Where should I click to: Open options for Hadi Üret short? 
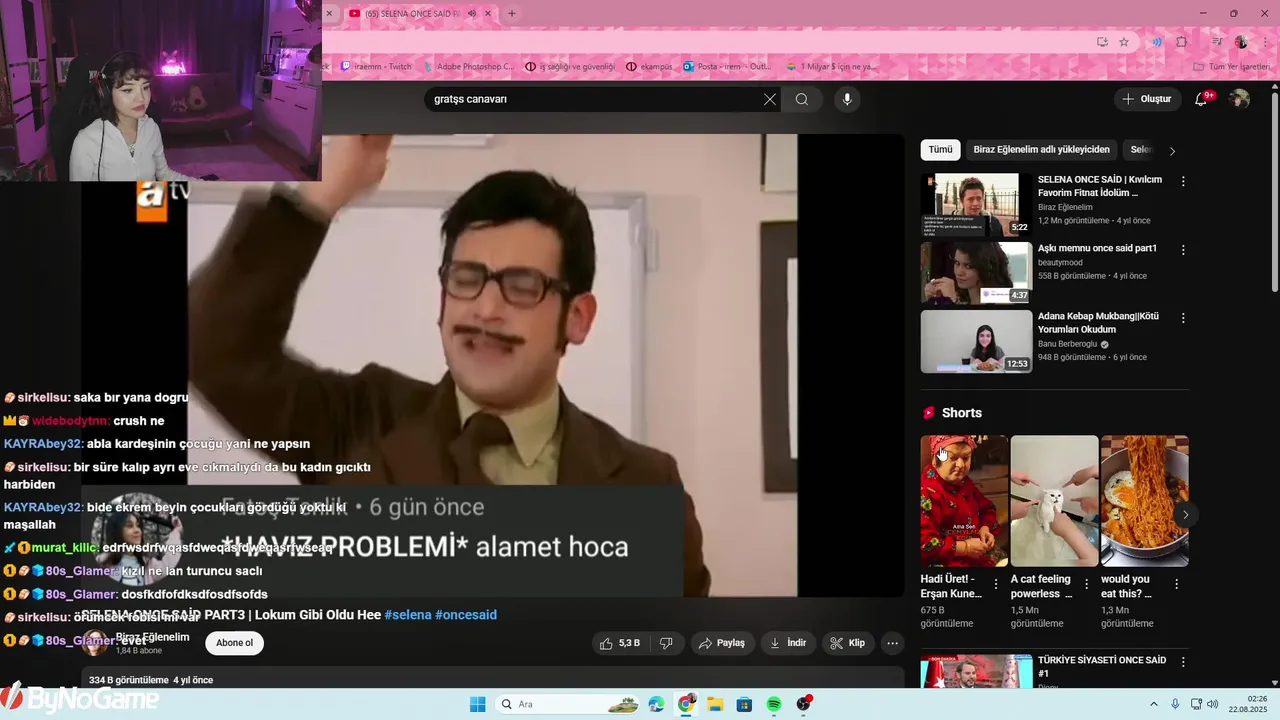click(995, 584)
